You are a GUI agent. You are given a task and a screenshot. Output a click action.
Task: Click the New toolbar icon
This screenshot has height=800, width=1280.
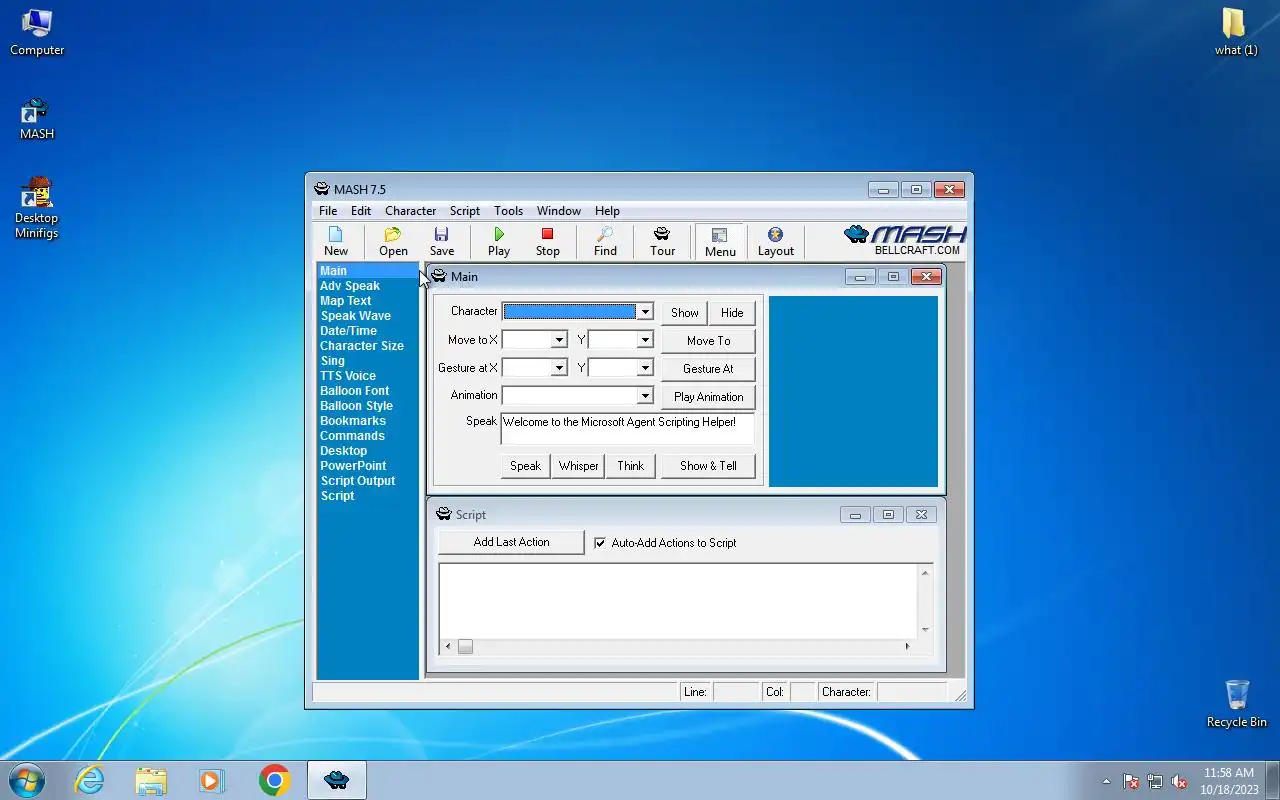[x=336, y=241]
